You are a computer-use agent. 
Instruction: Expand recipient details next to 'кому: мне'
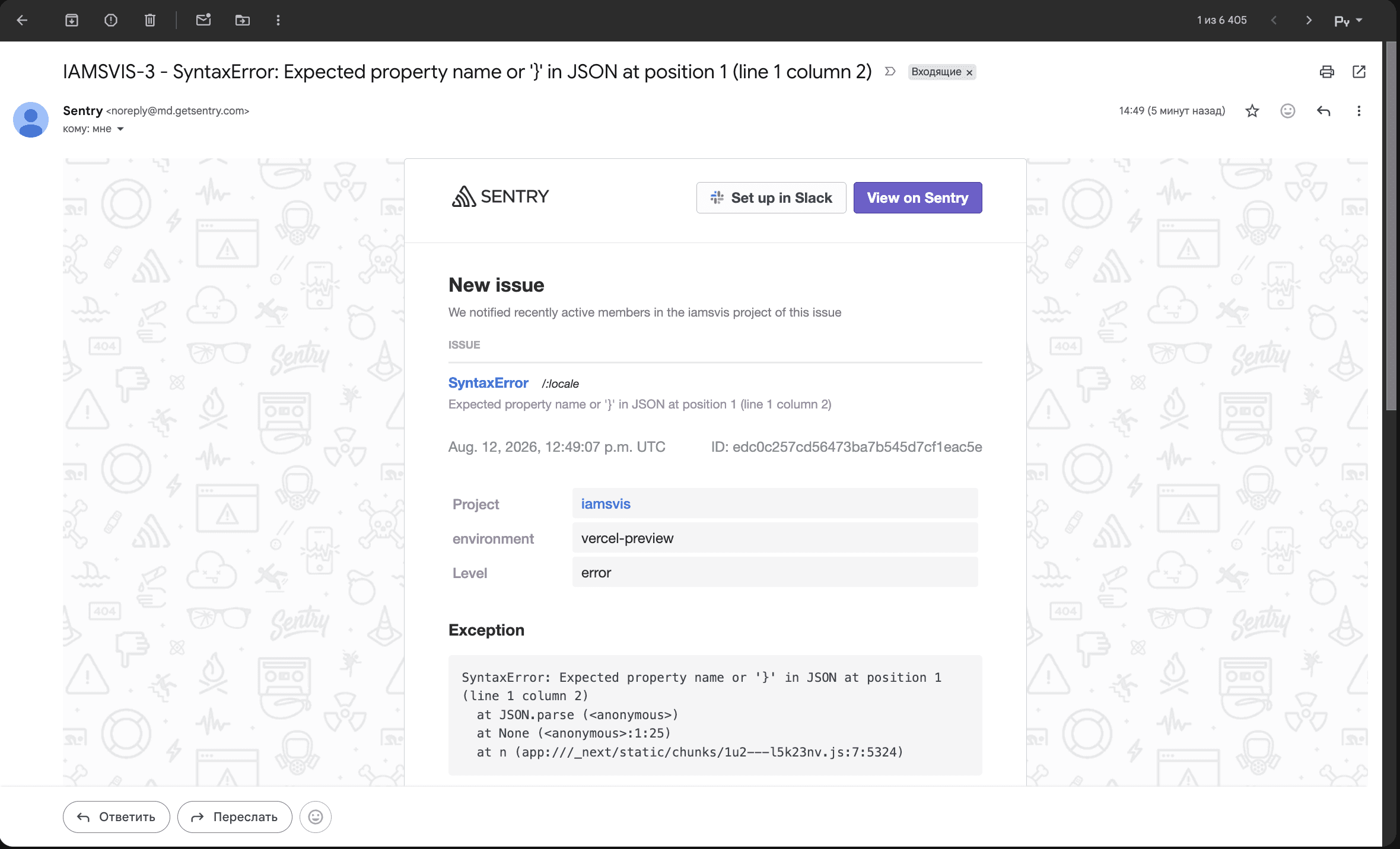pyautogui.click(x=120, y=129)
